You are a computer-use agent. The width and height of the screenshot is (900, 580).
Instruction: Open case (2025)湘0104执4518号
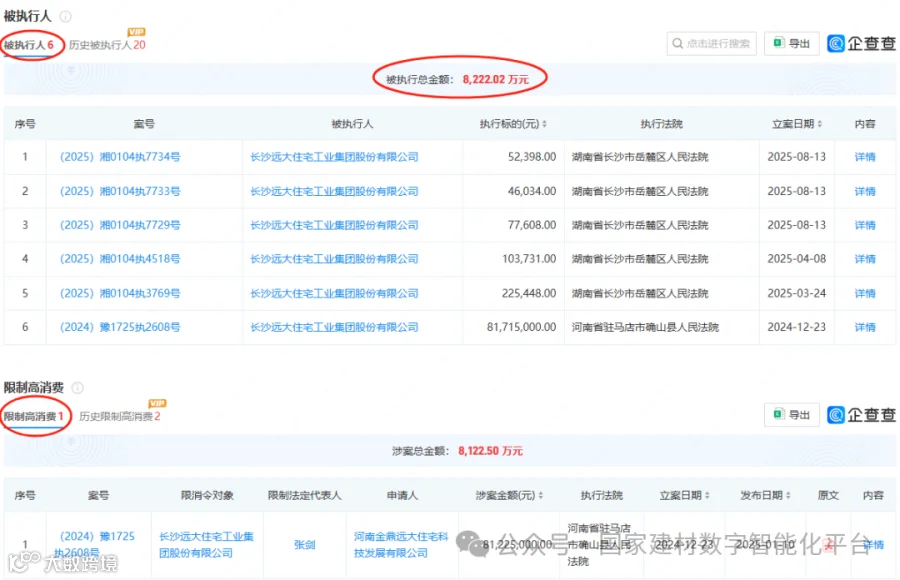point(120,259)
